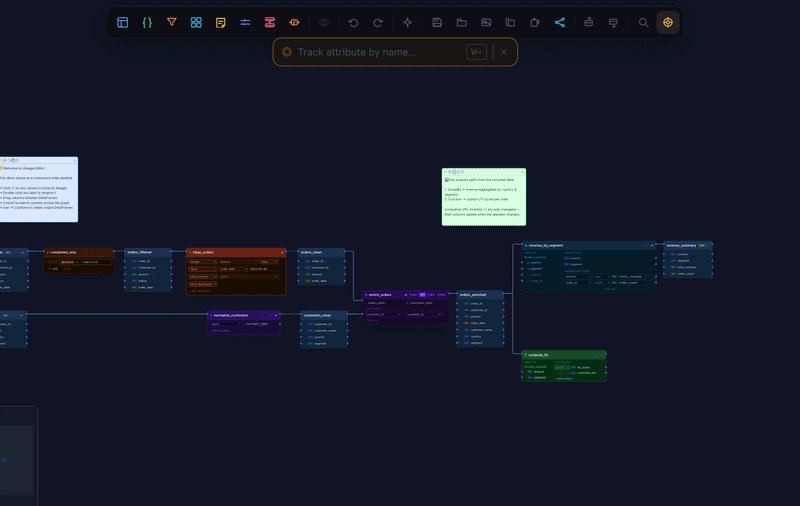Close the track attribute search bar
Image resolution: width=800 pixels, height=506 pixels.
pyautogui.click(x=504, y=52)
